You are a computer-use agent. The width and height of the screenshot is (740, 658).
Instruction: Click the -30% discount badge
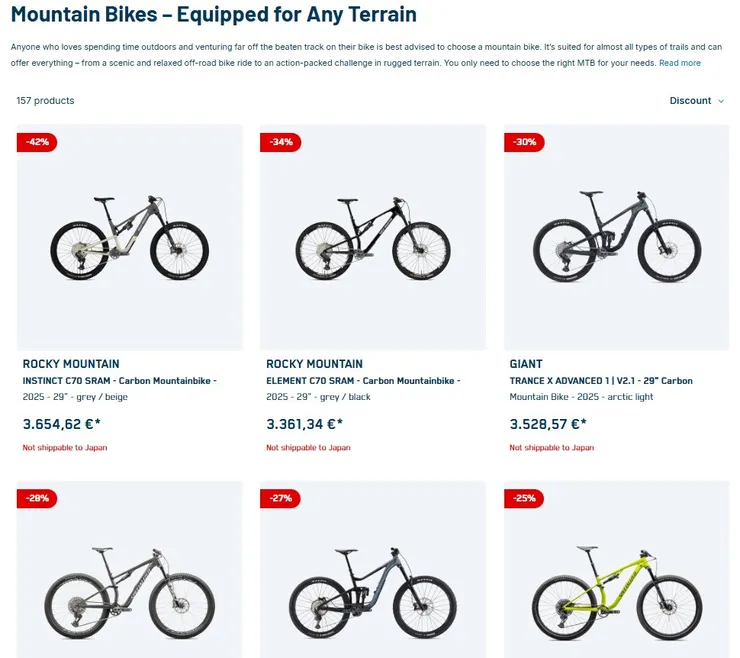[524, 142]
